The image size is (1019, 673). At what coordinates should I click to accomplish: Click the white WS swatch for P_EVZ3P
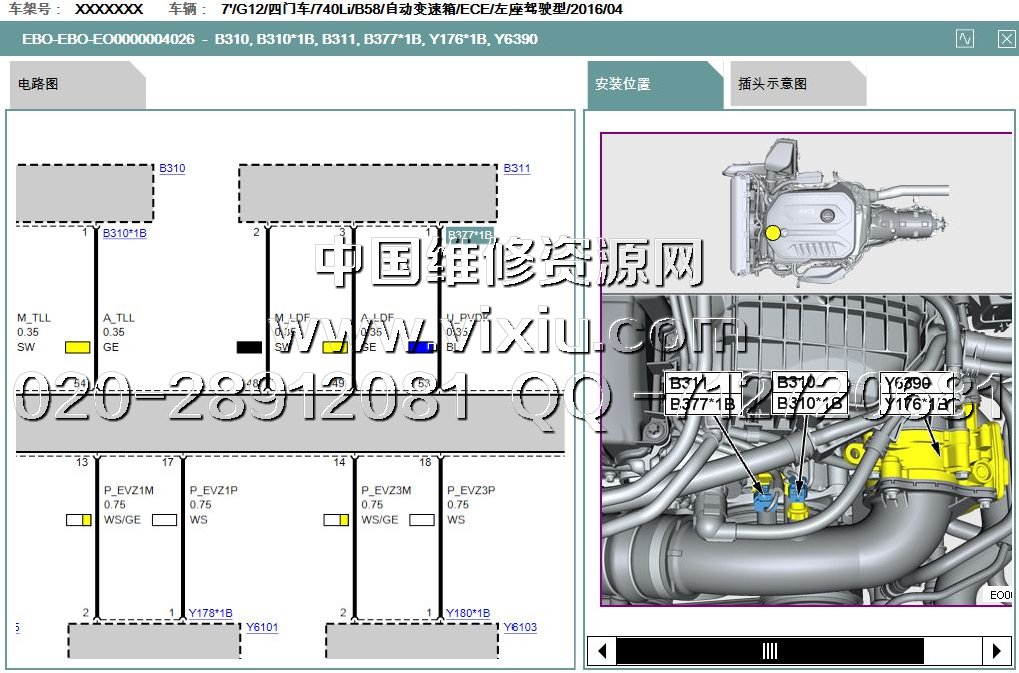point(421,520)
